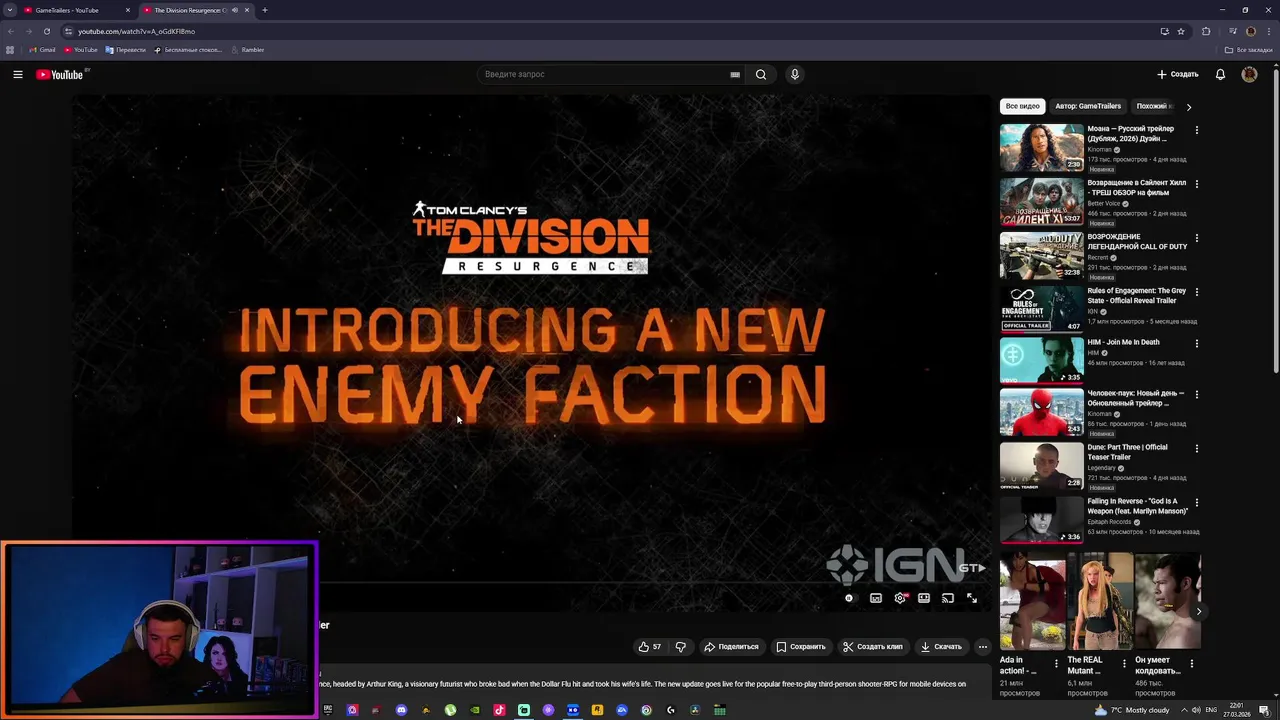Open Человек-паук: Новый день trailer thumbnail

pos(1041,412)
